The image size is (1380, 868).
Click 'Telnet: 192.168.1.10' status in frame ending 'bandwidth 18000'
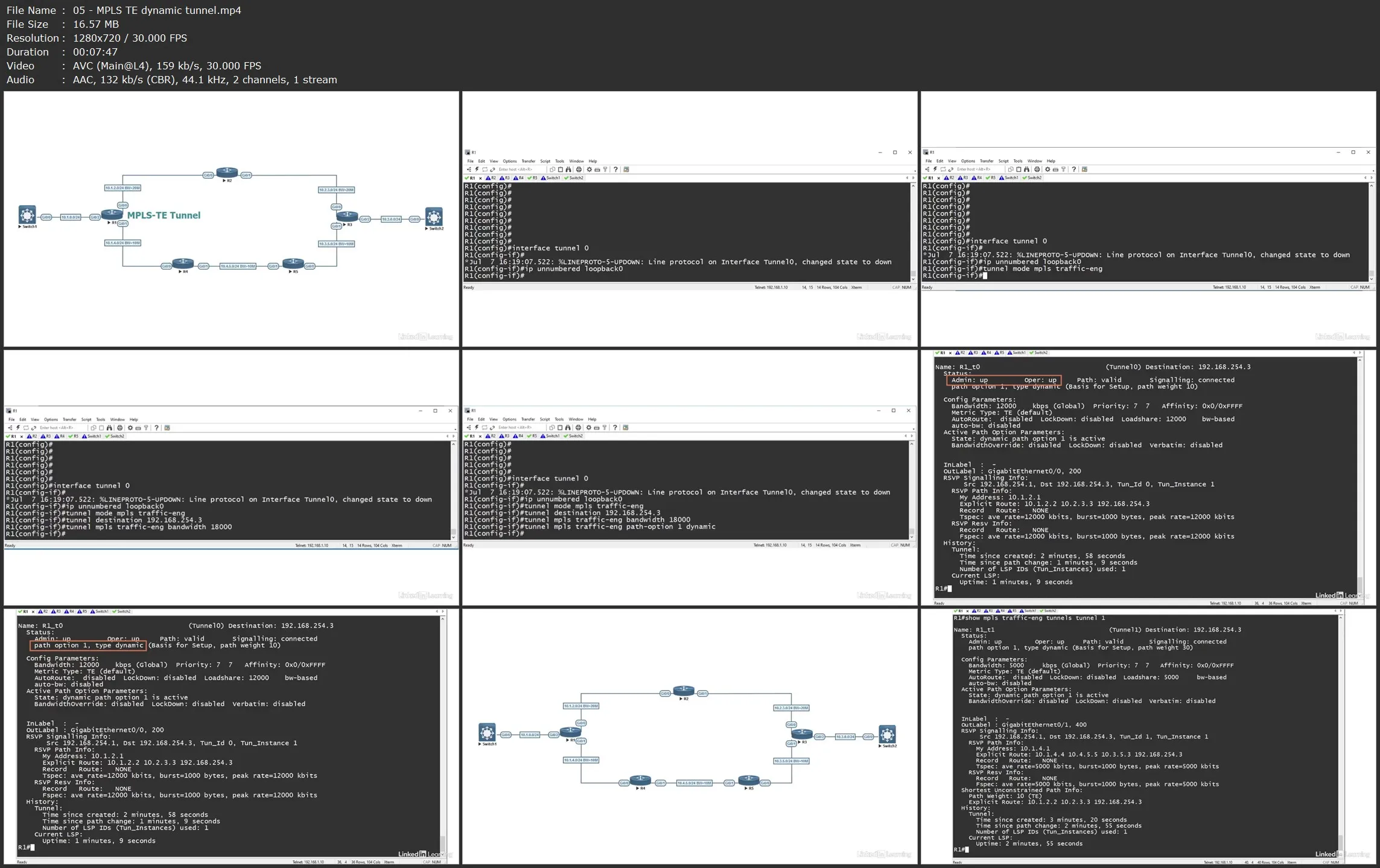(x=311, y=545)
